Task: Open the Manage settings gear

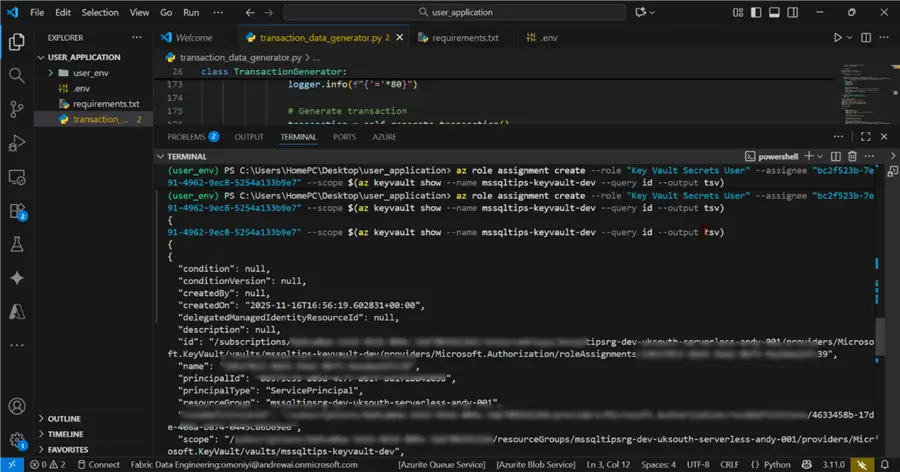Action: pyautogui.click(x=17, y=441)
